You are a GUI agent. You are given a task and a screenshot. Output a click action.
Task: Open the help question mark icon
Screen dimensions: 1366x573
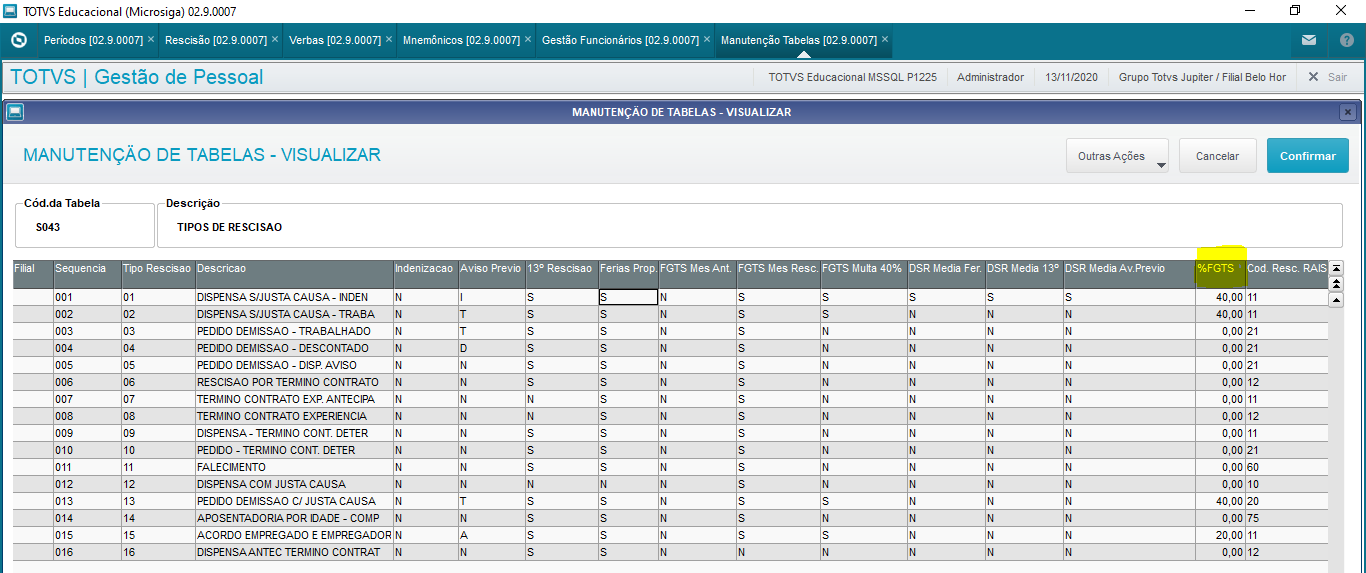coord(1346,40)
